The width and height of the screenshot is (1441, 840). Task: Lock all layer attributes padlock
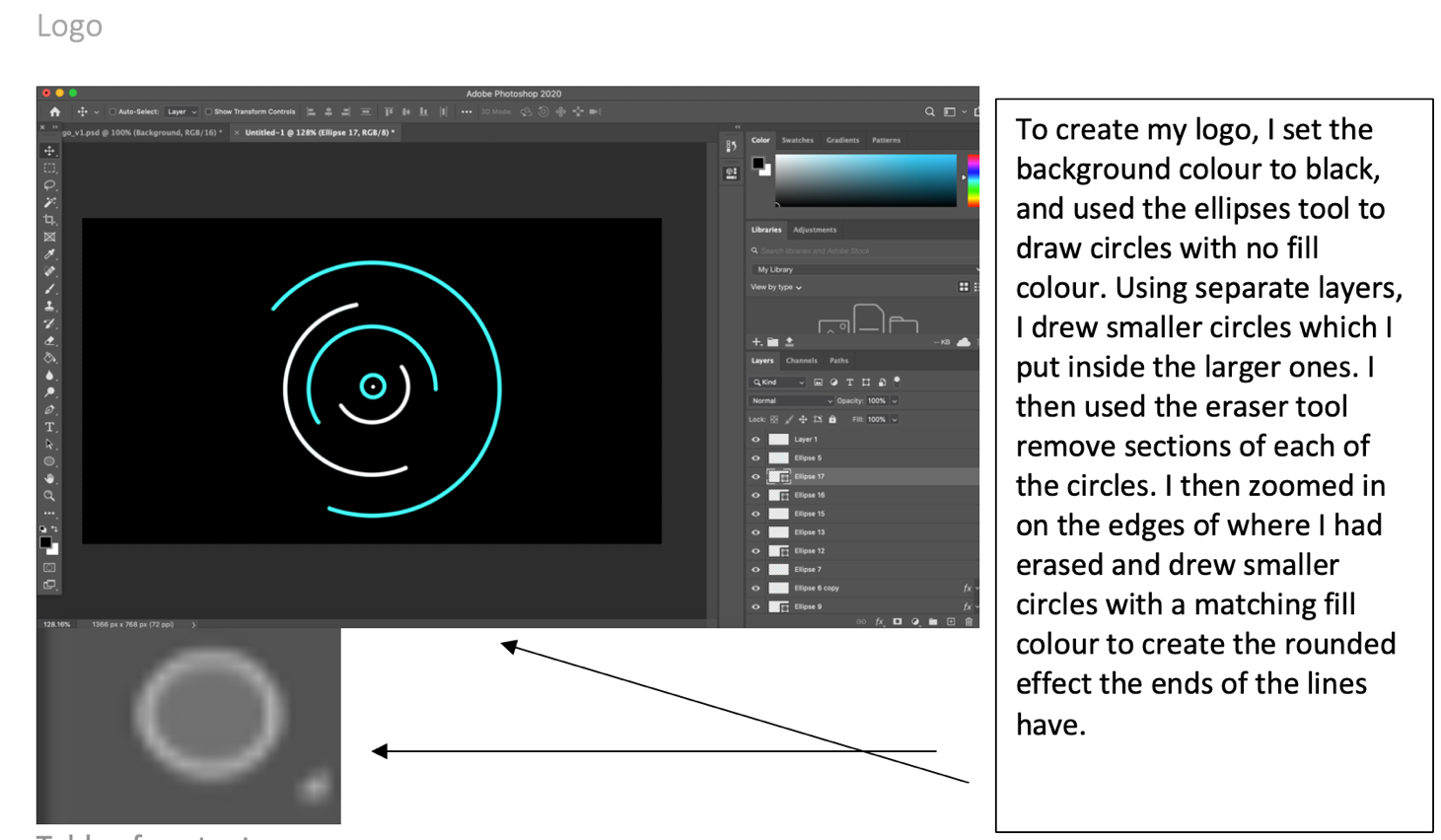coord(832,420)
